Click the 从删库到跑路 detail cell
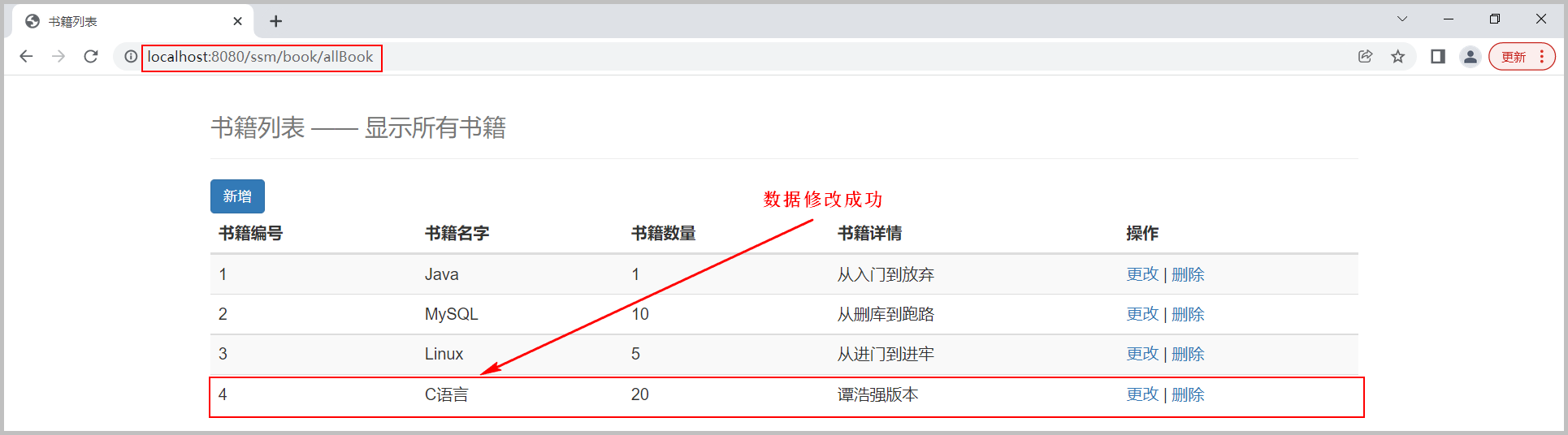The width and height of the screenshot is (1568, 435). coord(886,314)
